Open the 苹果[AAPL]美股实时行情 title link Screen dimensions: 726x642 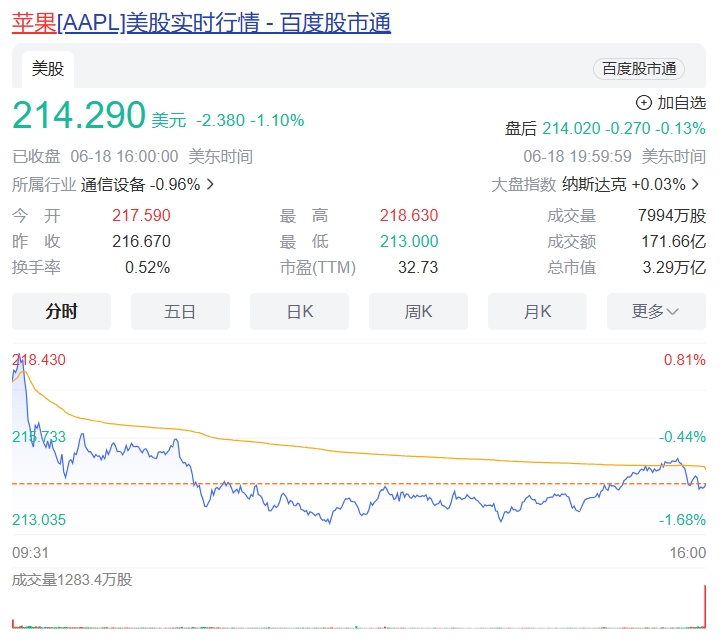pyautogui.click(x=201, y=23)
